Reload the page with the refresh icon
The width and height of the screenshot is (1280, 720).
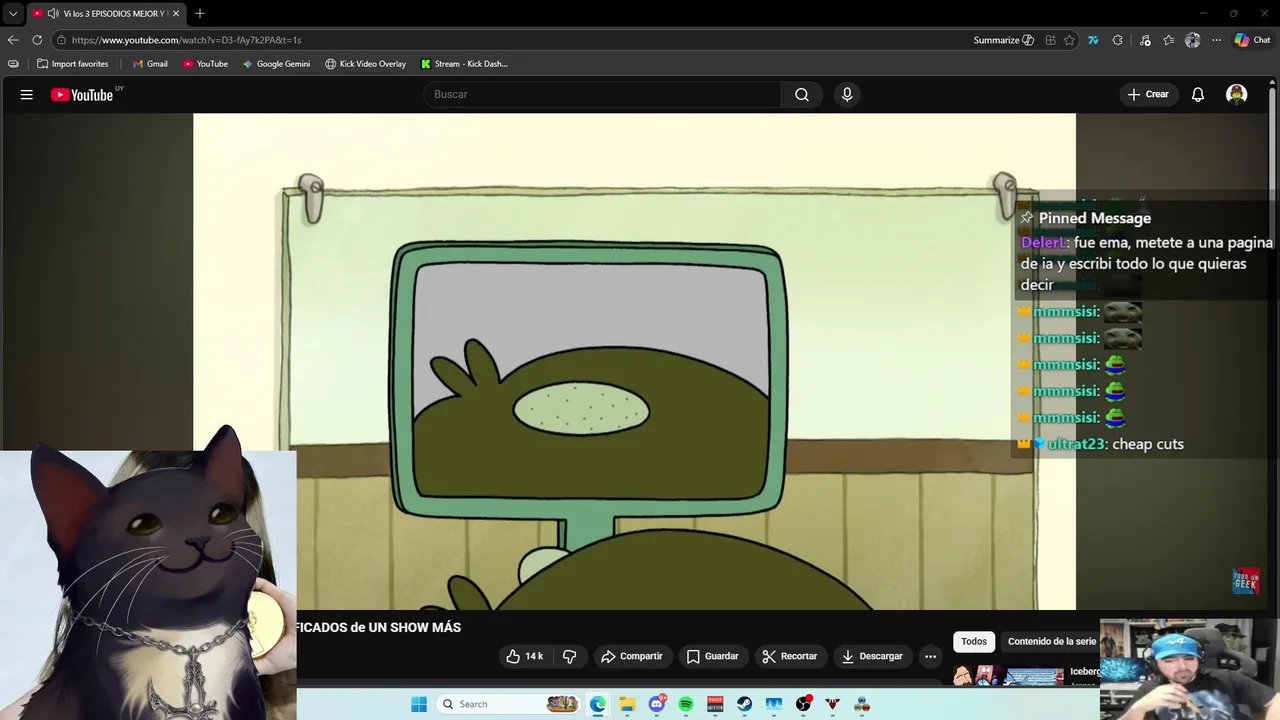point(37,40)
